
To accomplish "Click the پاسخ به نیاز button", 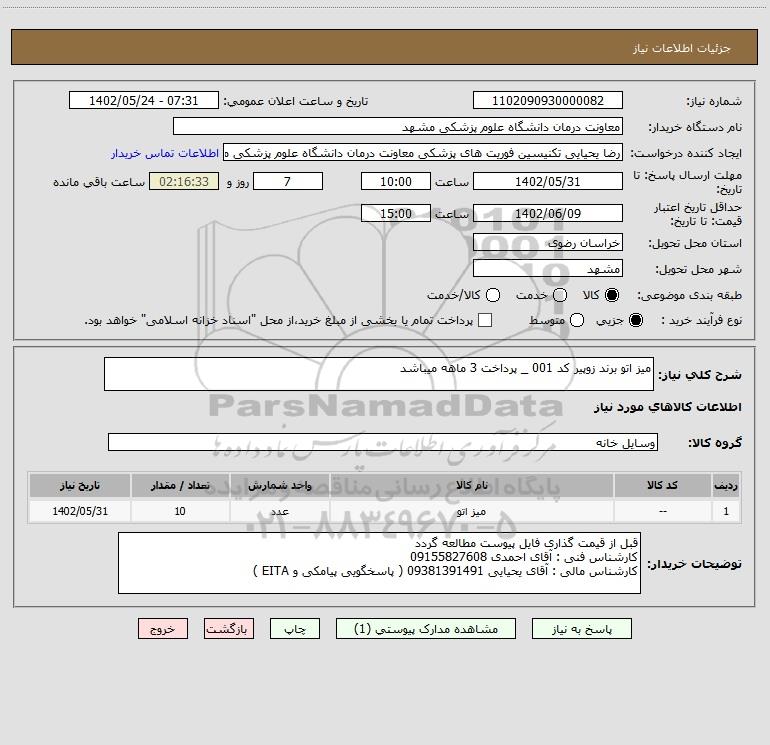I will pyautogui.click(x=581, y=629).
